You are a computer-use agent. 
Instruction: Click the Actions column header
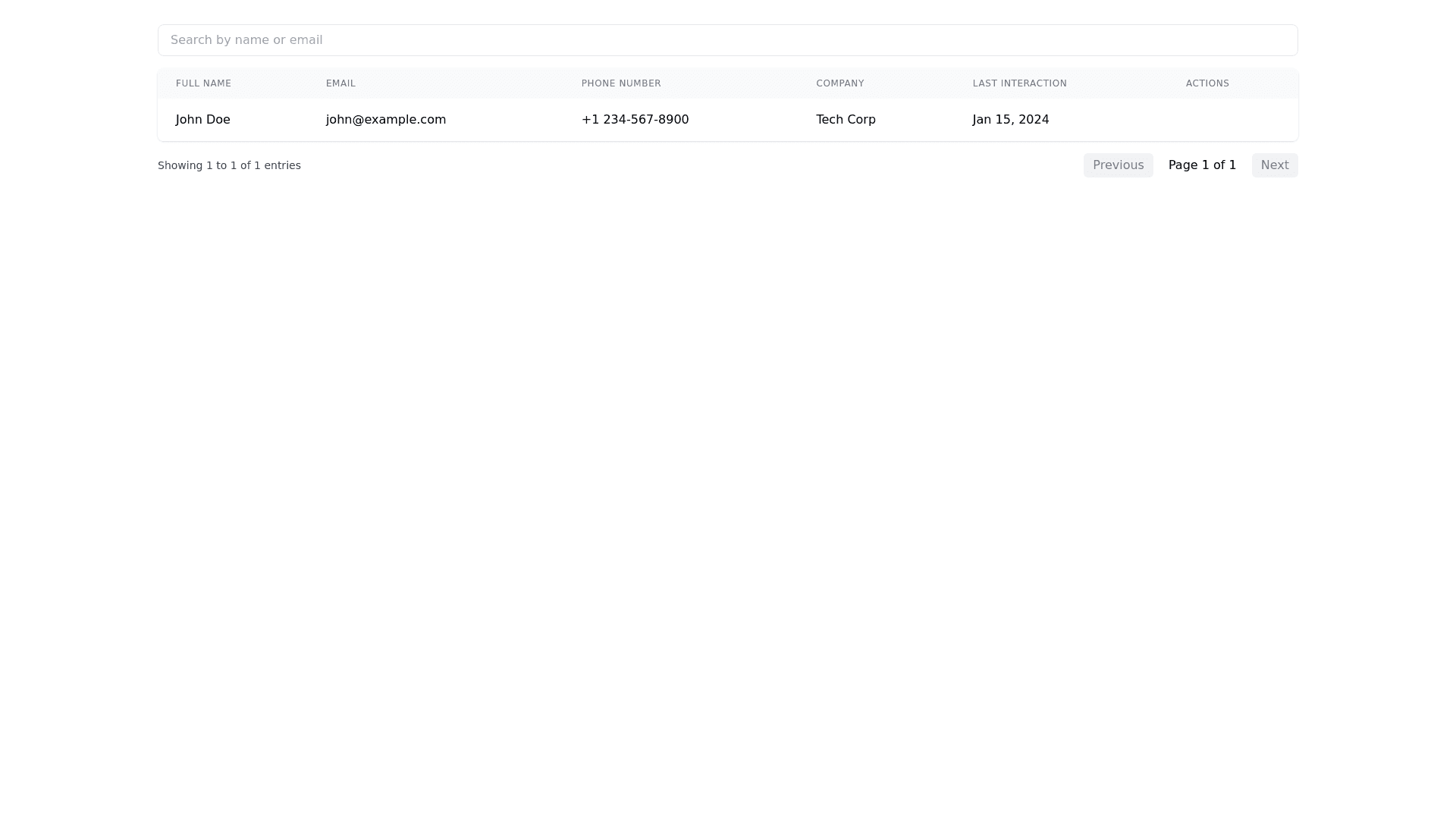(1207, 83)
